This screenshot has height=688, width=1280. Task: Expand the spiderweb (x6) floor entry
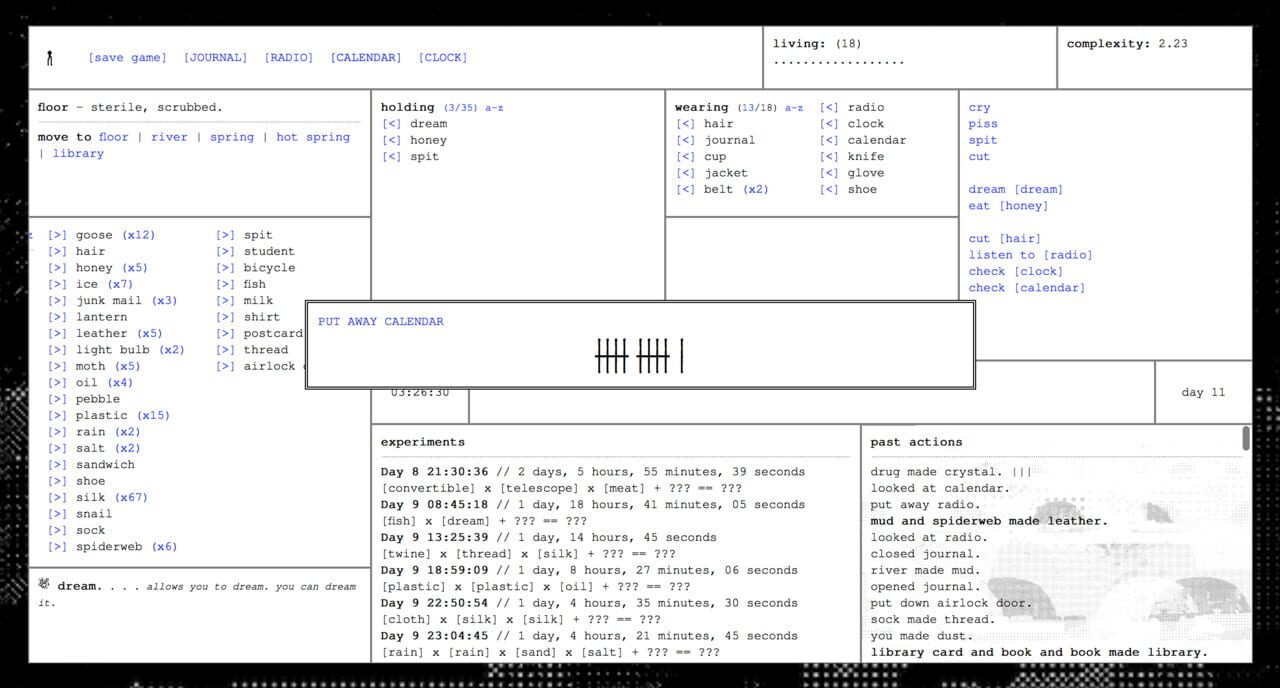click(56, 546)
